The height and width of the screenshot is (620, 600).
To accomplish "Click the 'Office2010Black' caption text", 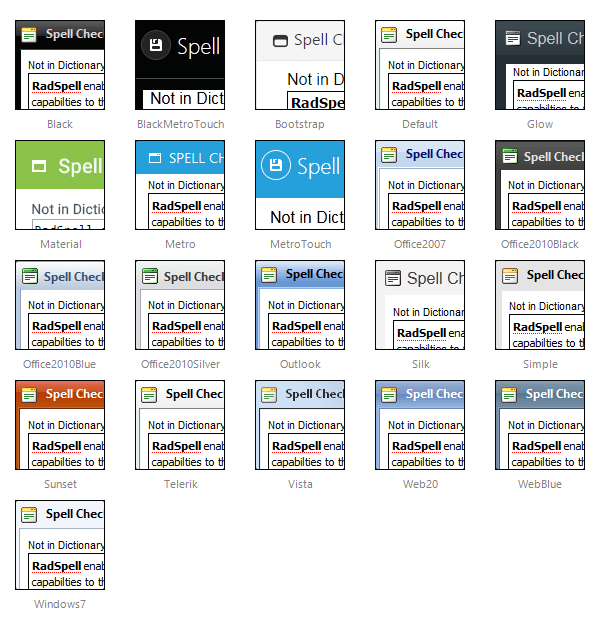I will [540, 244].
